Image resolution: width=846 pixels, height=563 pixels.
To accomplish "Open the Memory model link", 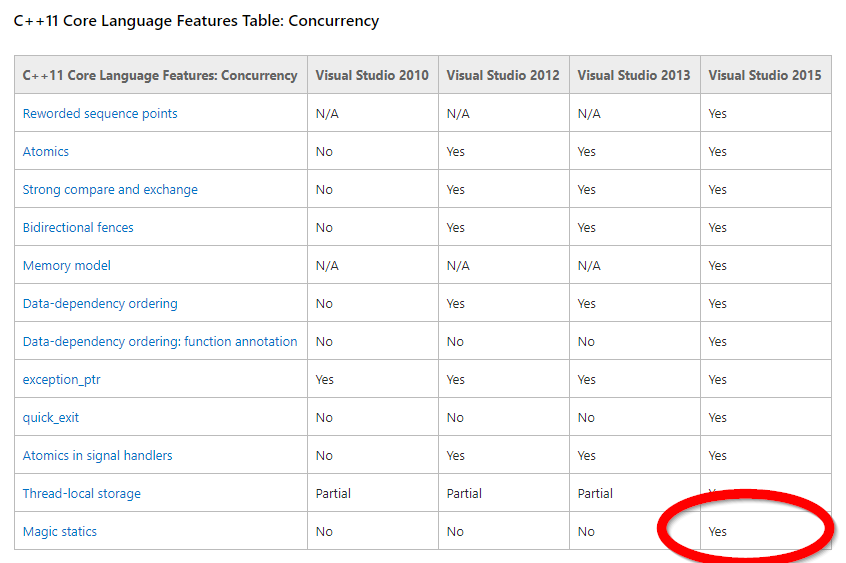I will point(67,266).
